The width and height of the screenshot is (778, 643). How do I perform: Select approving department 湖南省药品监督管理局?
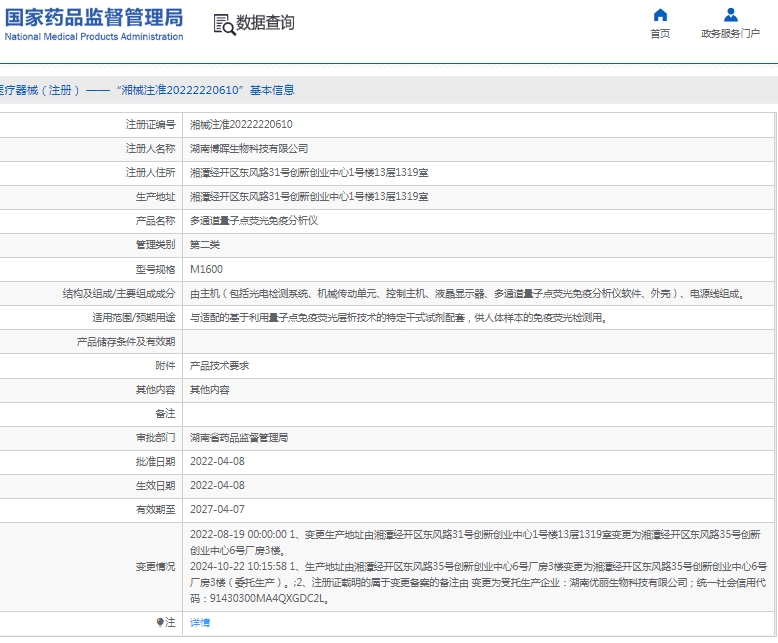pos(239,438)
